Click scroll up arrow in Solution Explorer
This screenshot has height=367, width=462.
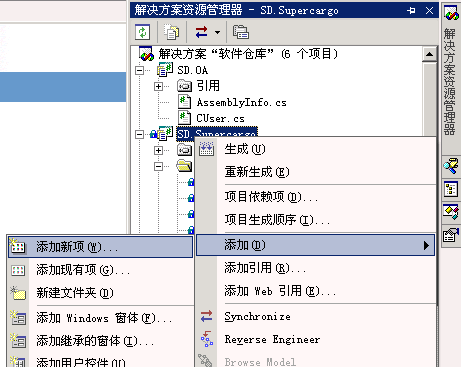click(429, 54)
